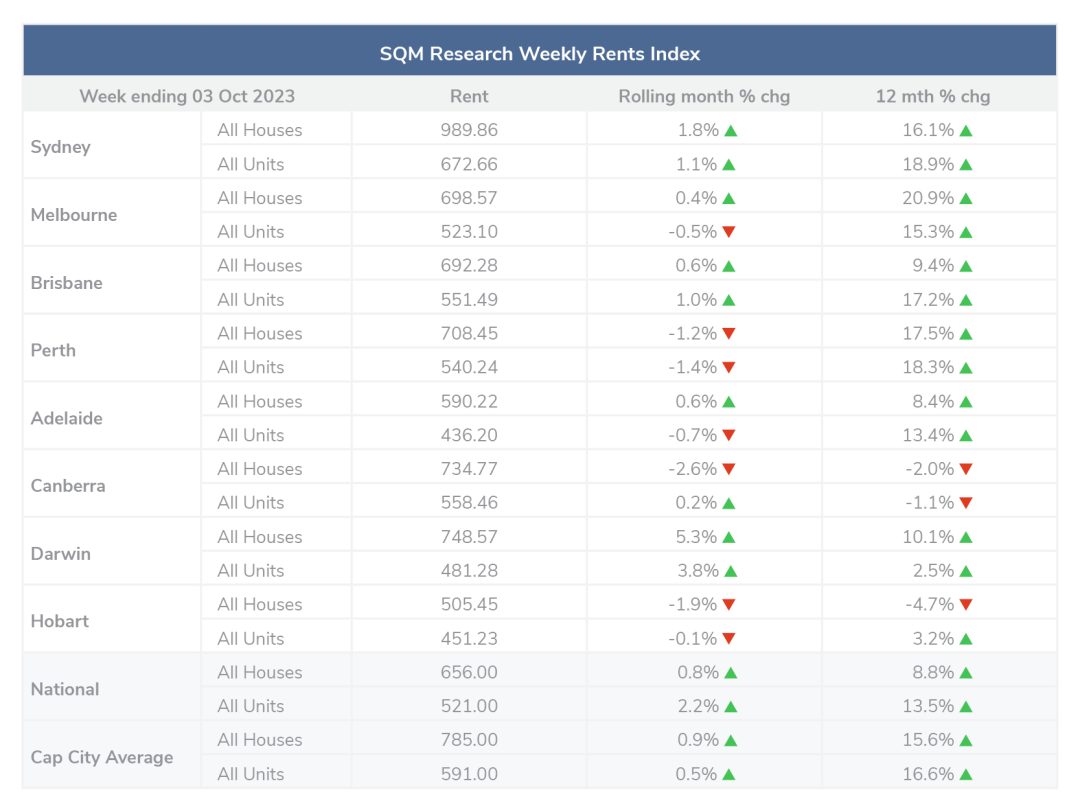Click the Sydney houses rent value 989.86
Image resolution: width=1080 pixels, height=810 pixels.
click(x=469, y=130)
